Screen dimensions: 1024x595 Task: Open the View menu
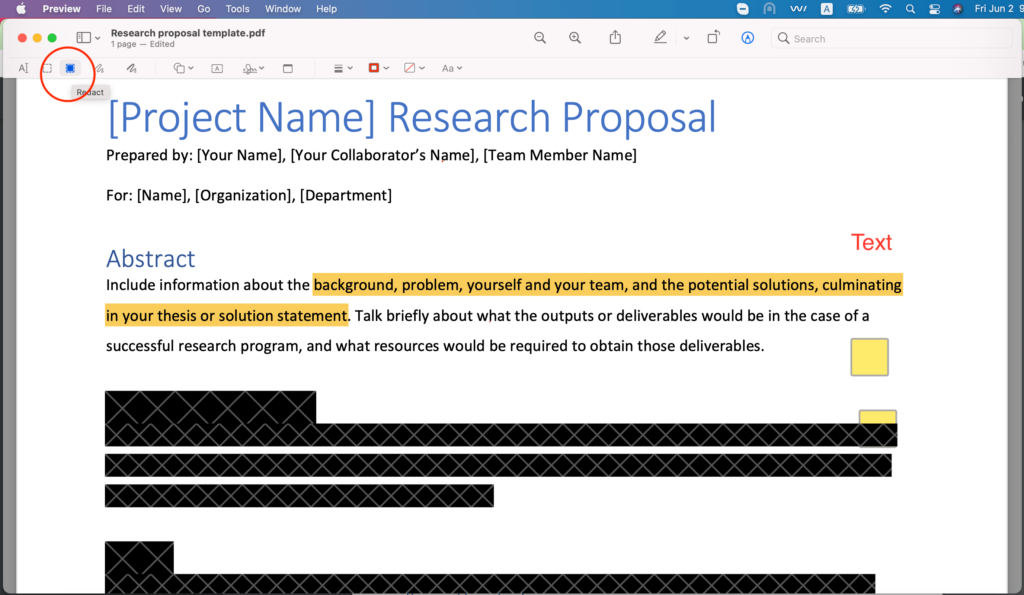click(171, 9)
